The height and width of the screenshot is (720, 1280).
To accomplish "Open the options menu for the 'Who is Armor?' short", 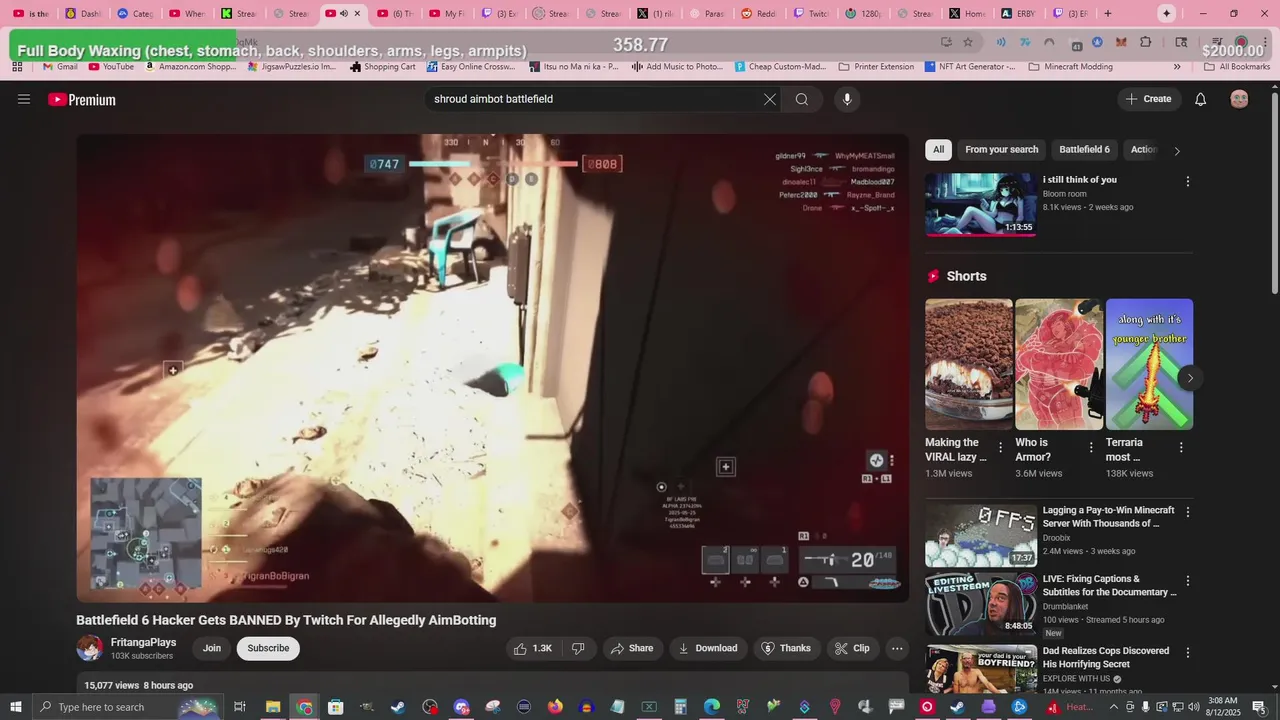I will pos(1091,447).
